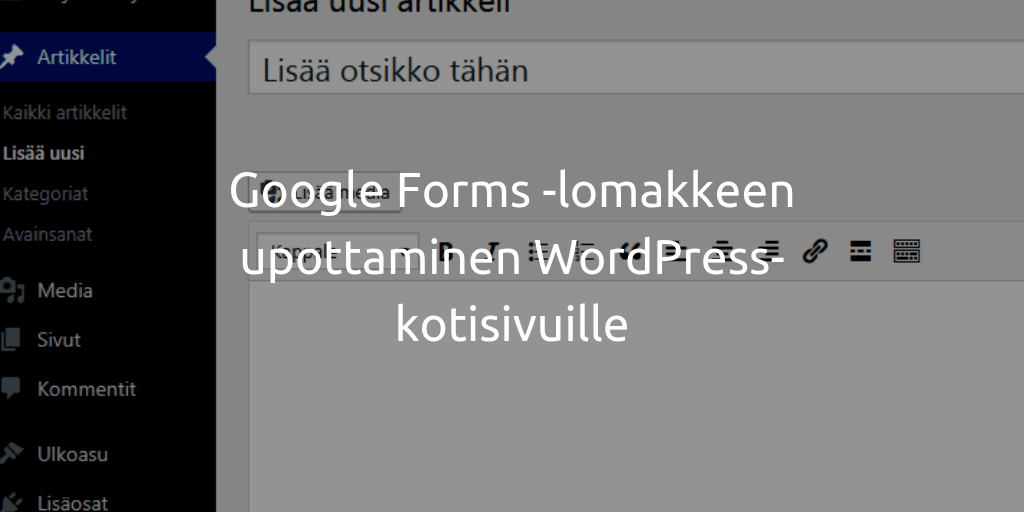Toggle italic formatting in editor toolbar

pyautogui.click(x=492, y=251)
